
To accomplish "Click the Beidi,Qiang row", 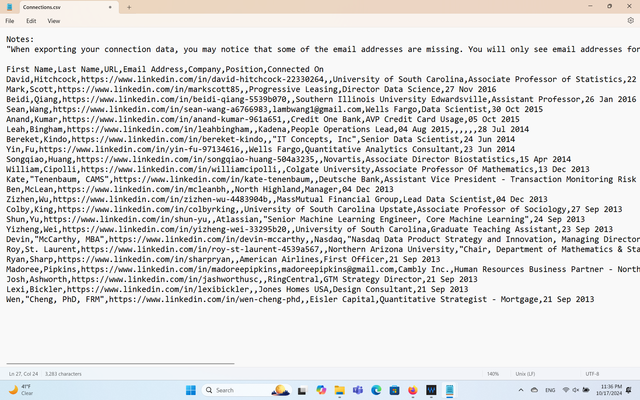I will [321, 99].
